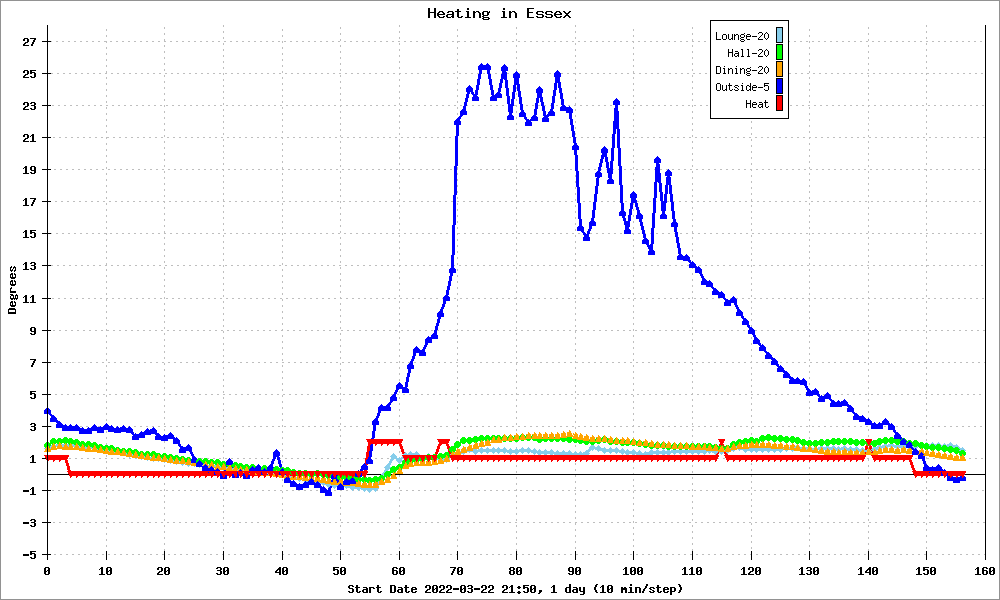Click x-axis tick label 140
This screenshot has height=600, width=1000.
click(867, 571)
